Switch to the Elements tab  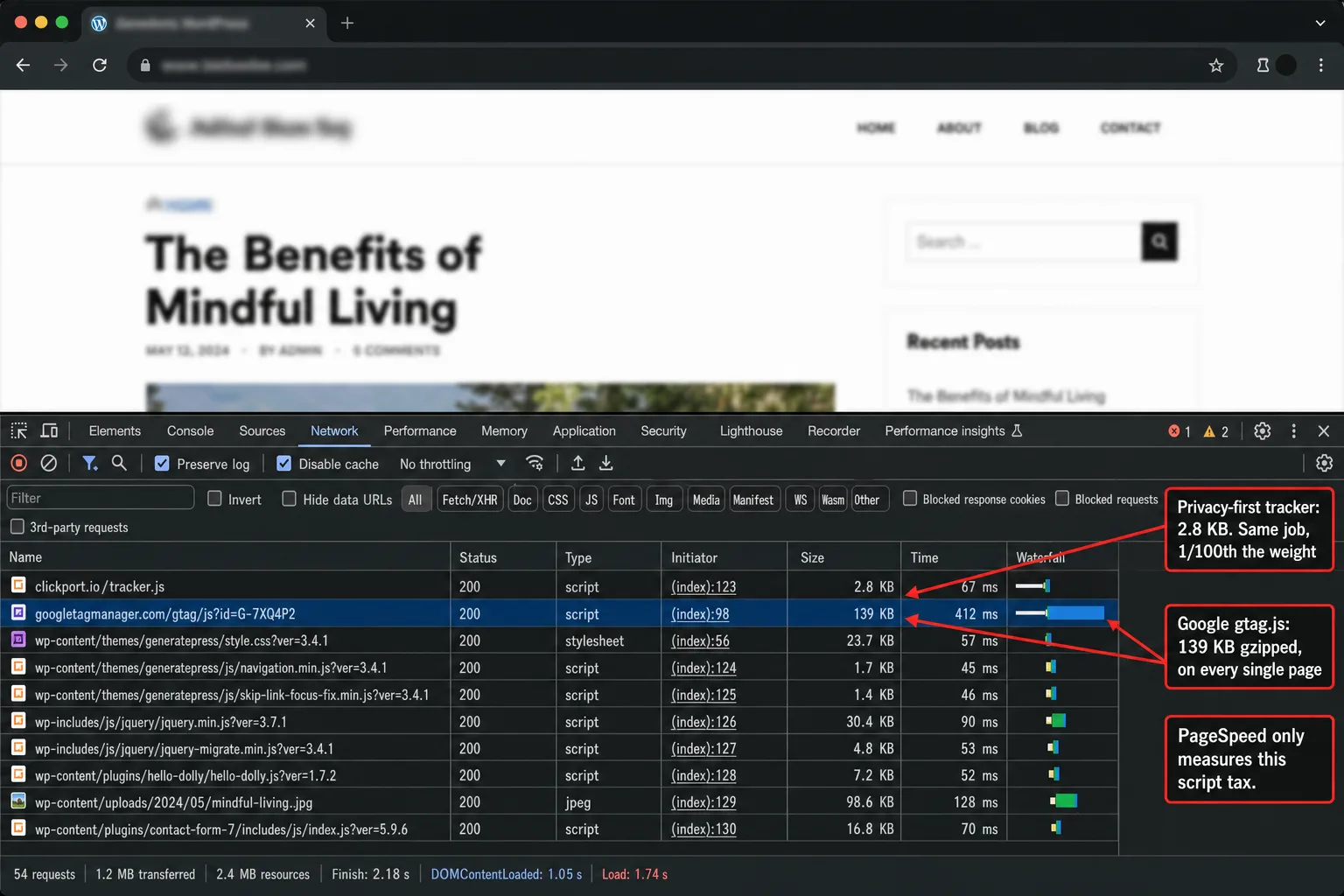[115, 431]
